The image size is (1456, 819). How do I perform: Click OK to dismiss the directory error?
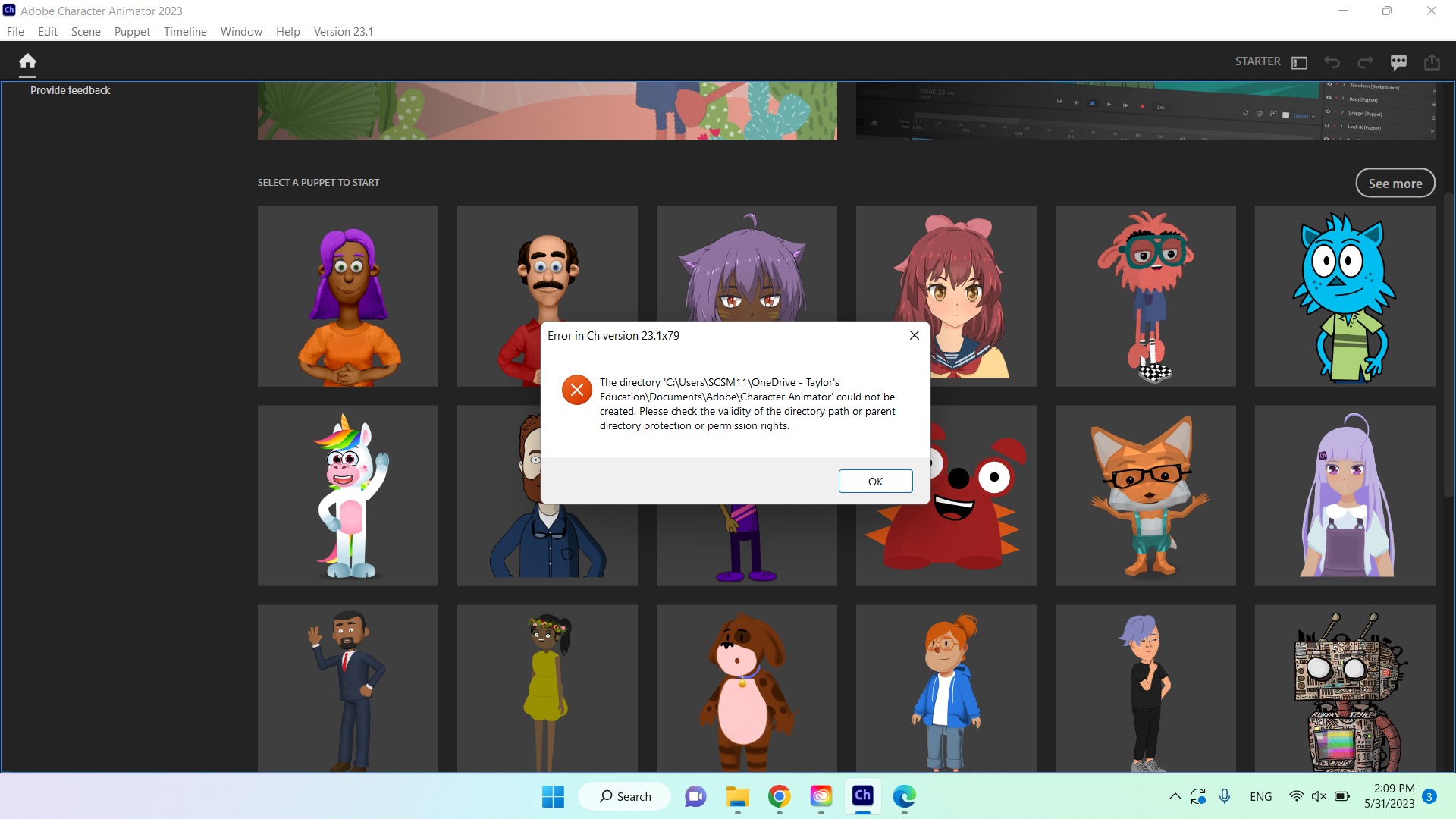click(875, 481)
